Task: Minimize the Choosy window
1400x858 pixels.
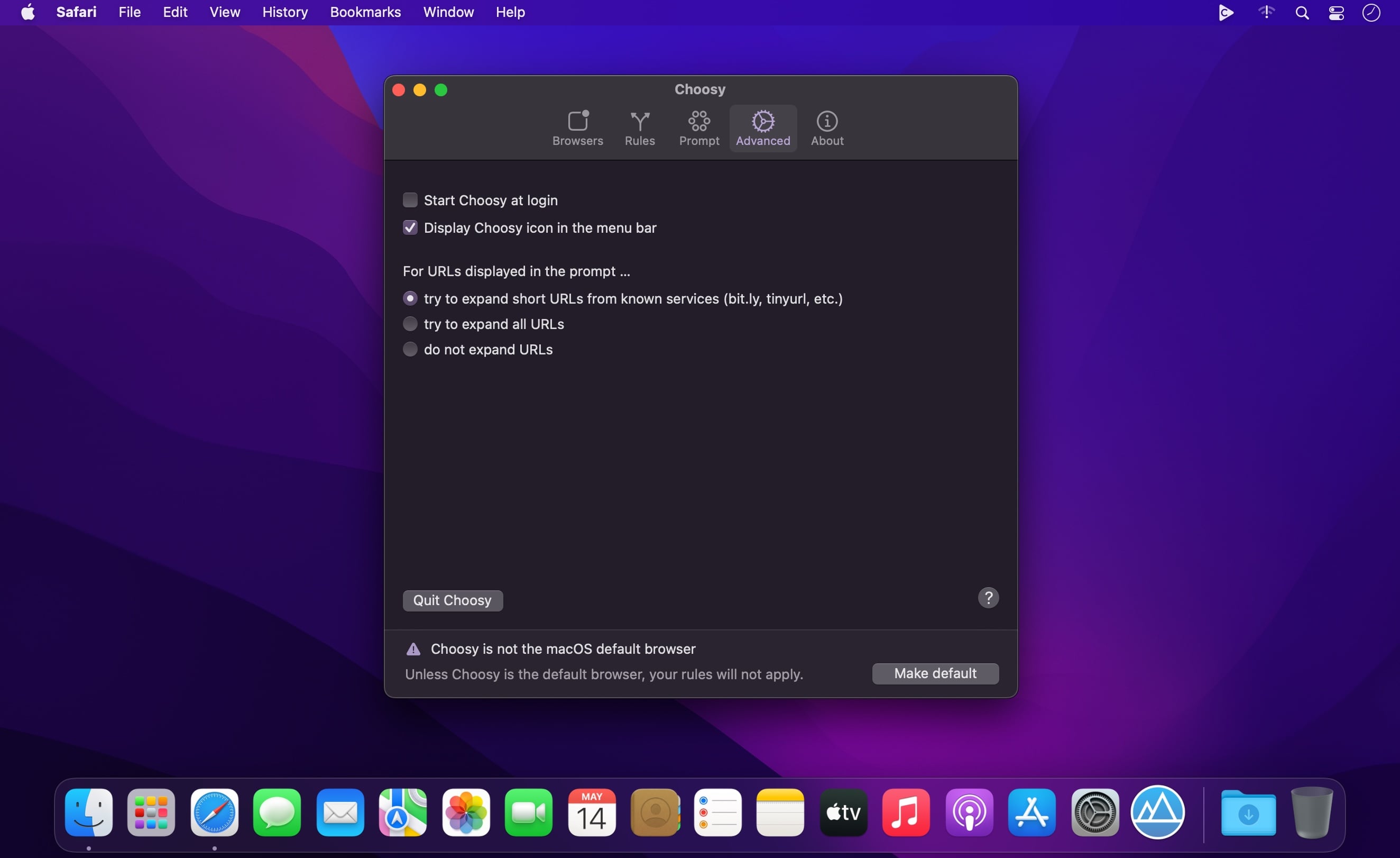Action: [x=419, y=90]
